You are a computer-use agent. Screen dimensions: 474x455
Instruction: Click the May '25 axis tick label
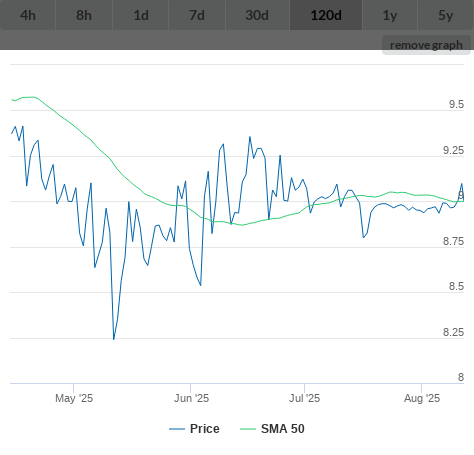[74, 398]
